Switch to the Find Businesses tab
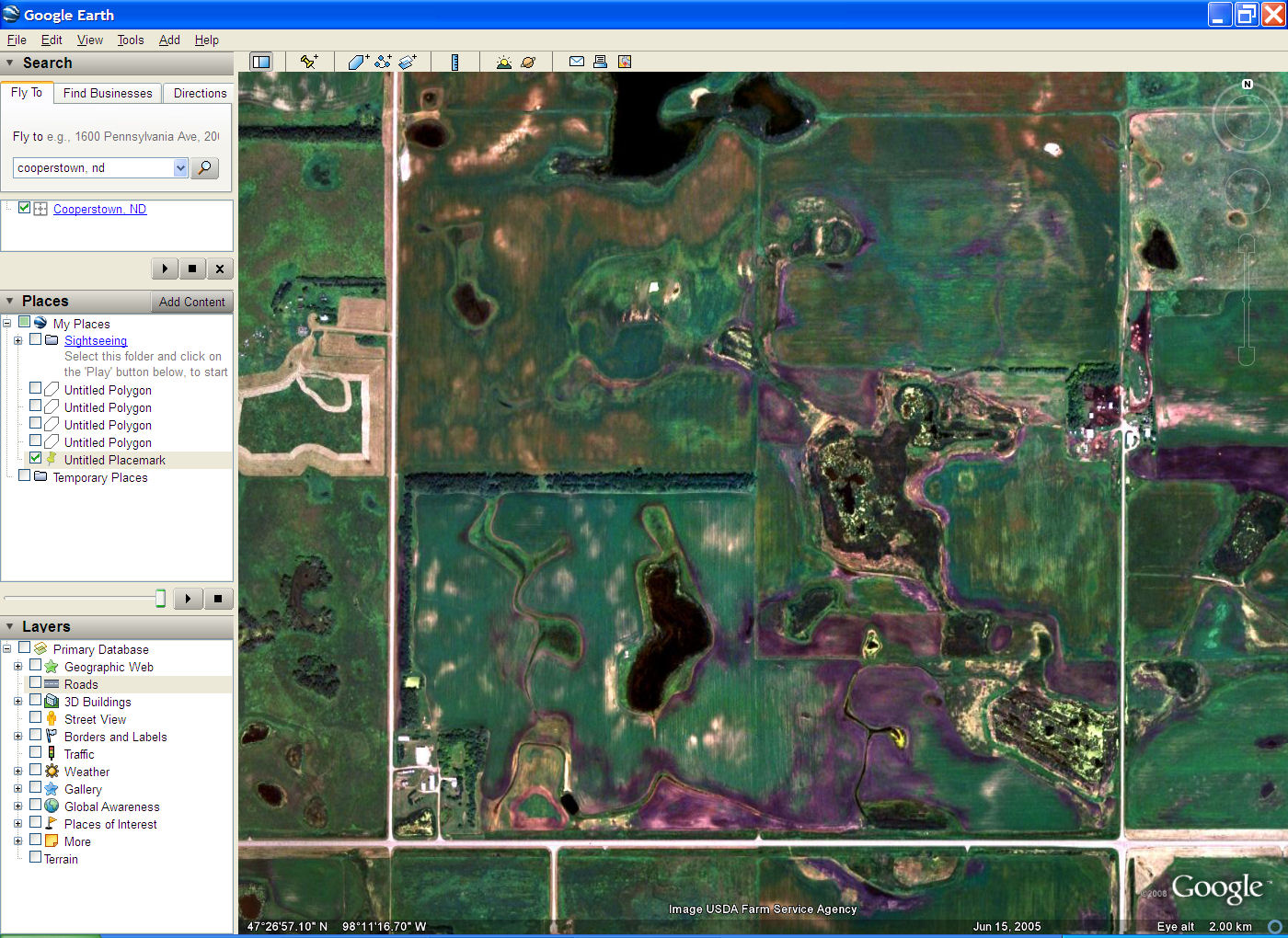The height and width of the screenshot is (938, 1288). pos(108,93)
